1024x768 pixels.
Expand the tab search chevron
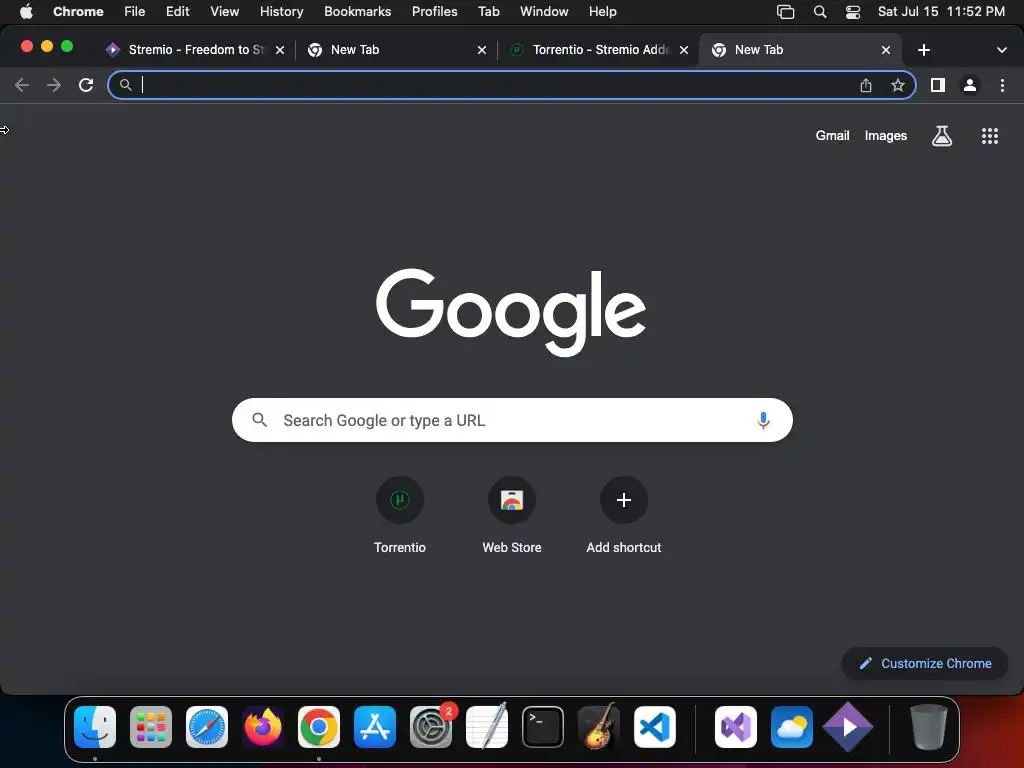(x=1001, y=50)
